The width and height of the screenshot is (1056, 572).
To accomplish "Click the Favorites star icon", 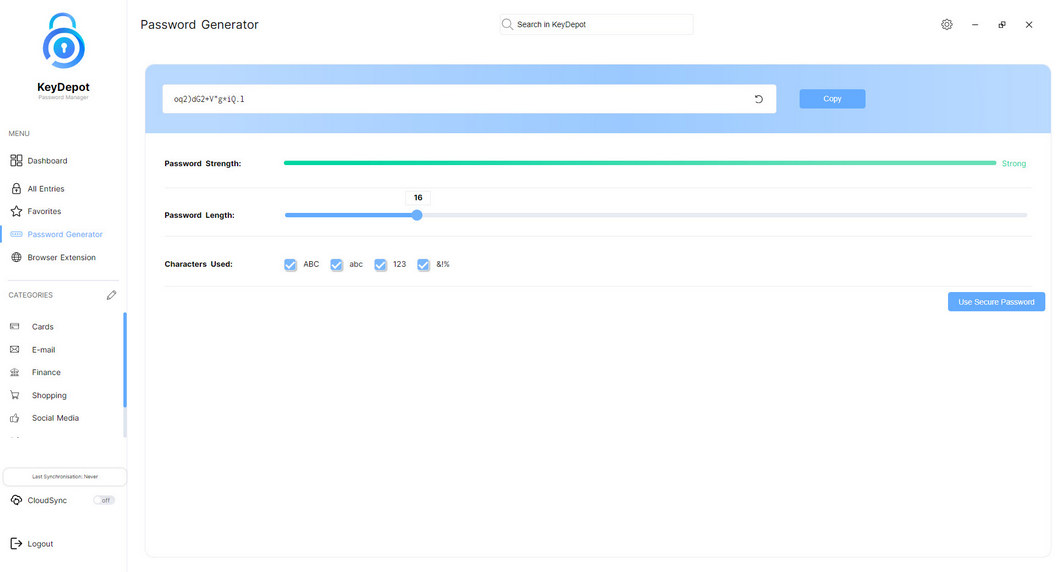I will (x=16, y=211).
